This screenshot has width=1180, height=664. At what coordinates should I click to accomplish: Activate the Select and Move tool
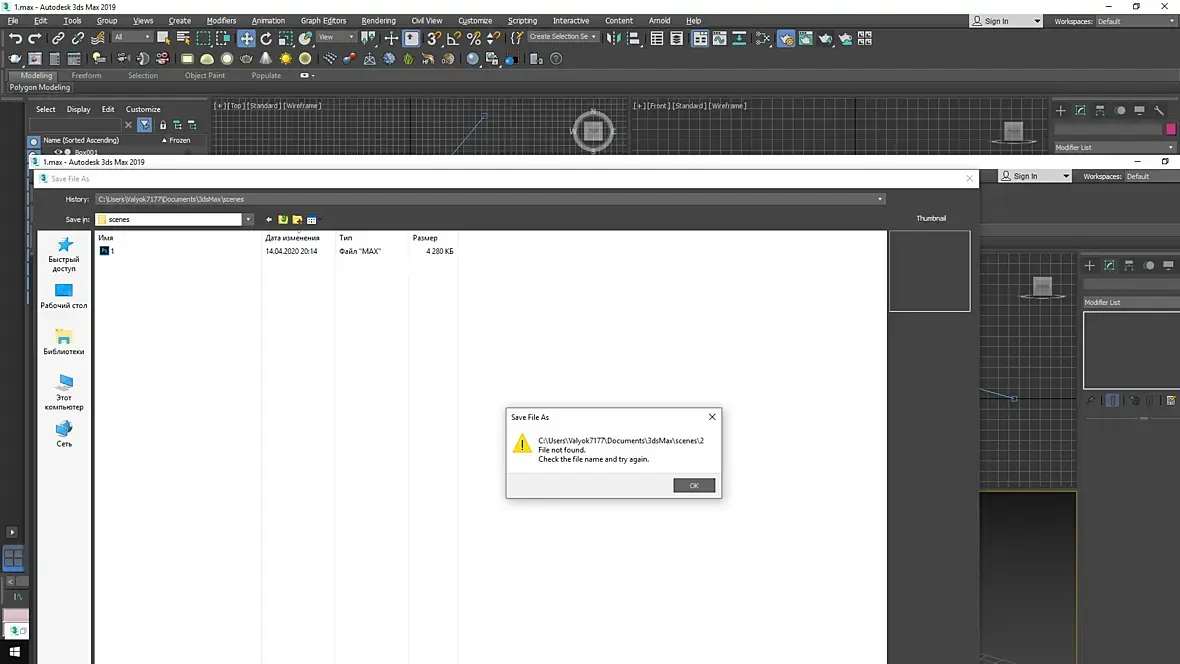click(x=246, y=38)
